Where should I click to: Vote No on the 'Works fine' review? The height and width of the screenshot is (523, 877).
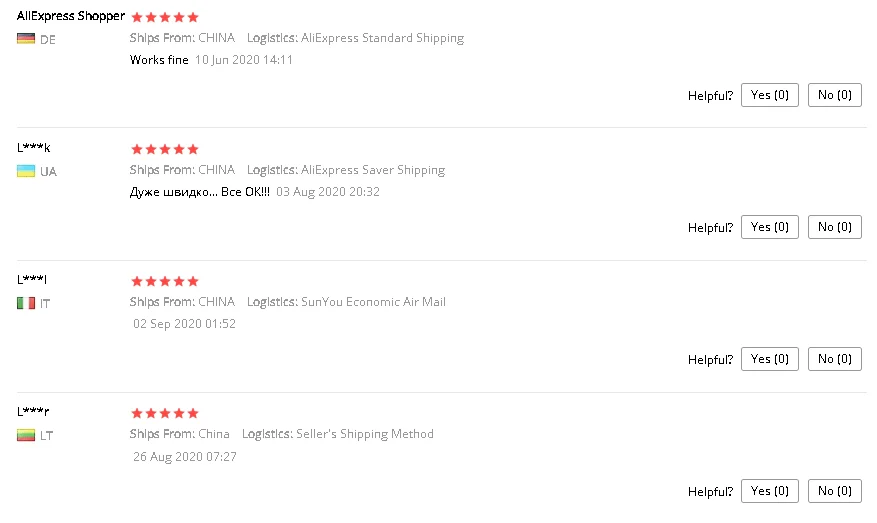(x=834, y=95)
